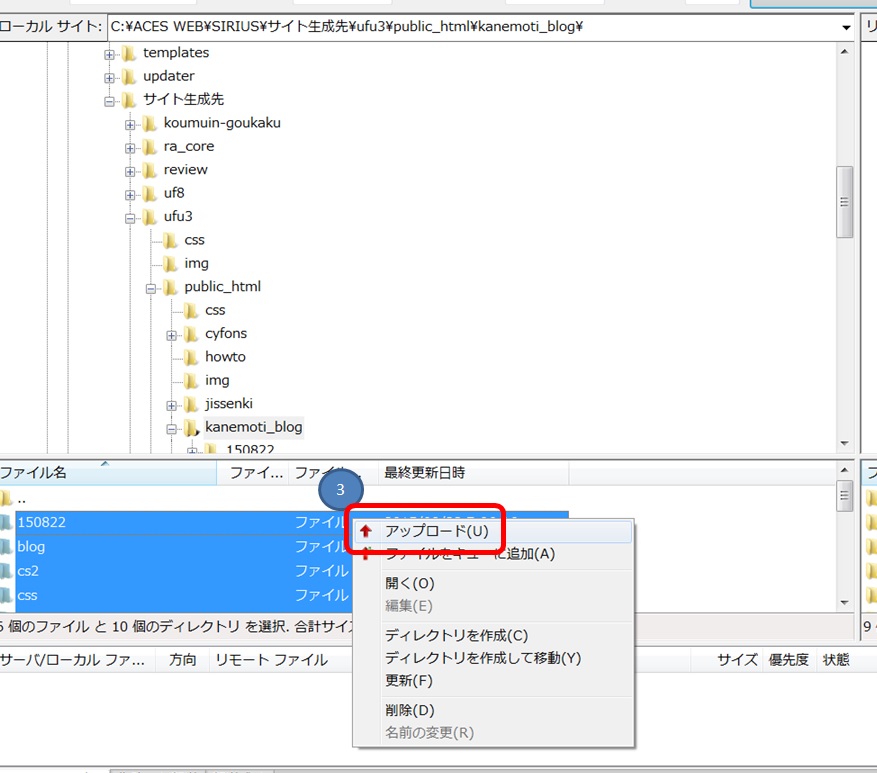Expand the templates tree node
This screenshot has width=877, height=773.
[107, 52]
